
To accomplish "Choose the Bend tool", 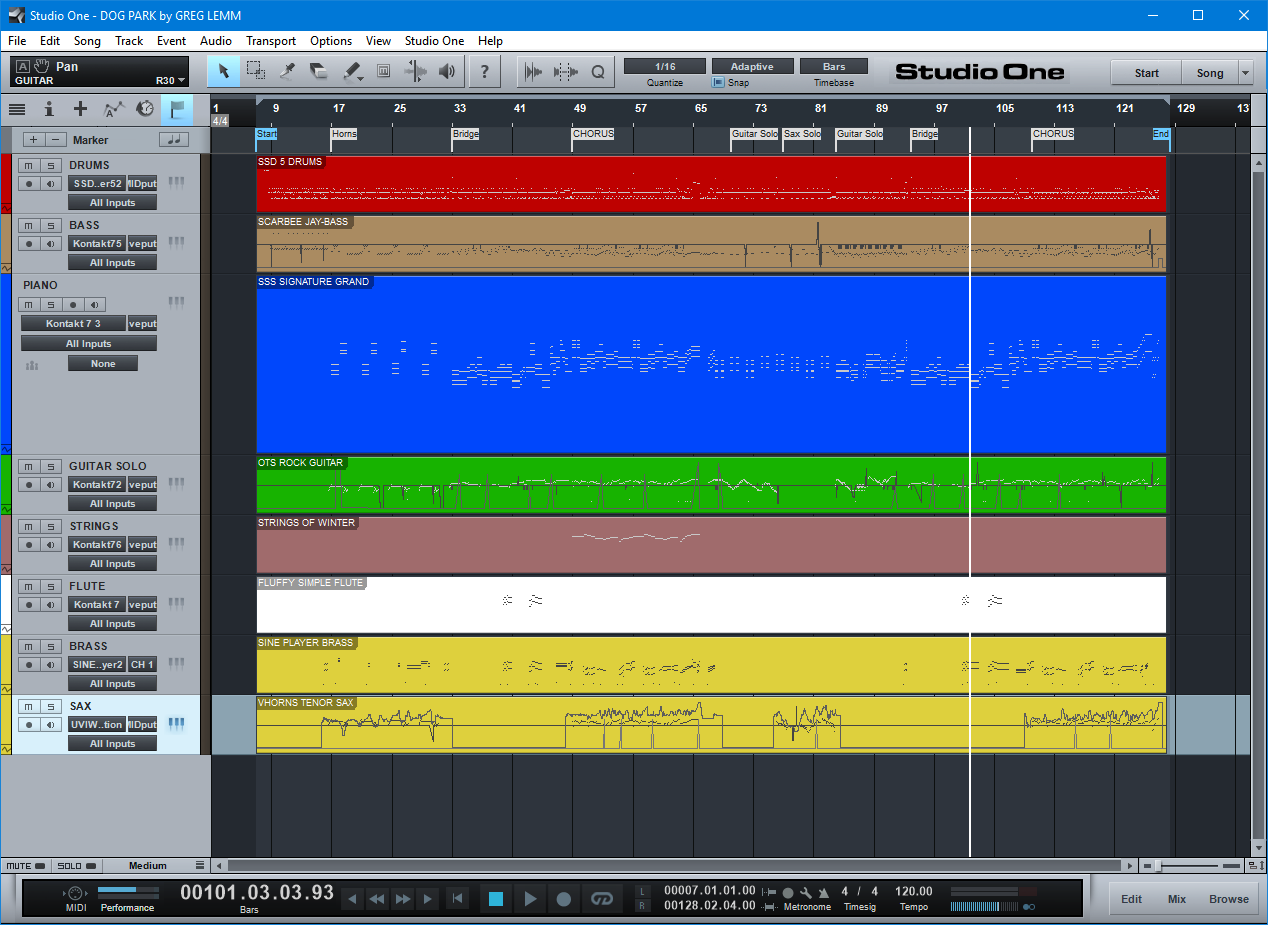I will (x=415, y=71).
